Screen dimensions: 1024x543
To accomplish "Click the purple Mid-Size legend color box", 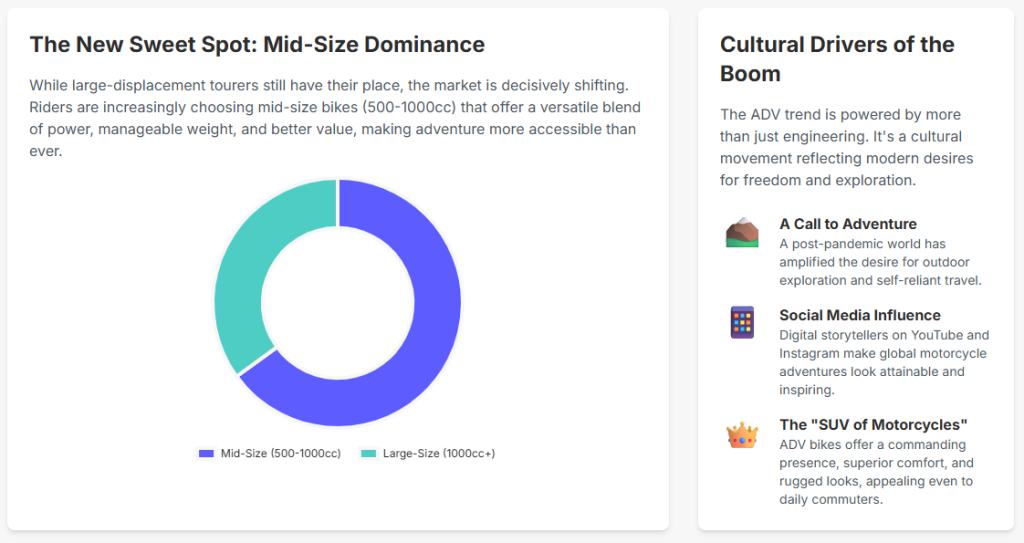I will [207, 453].
